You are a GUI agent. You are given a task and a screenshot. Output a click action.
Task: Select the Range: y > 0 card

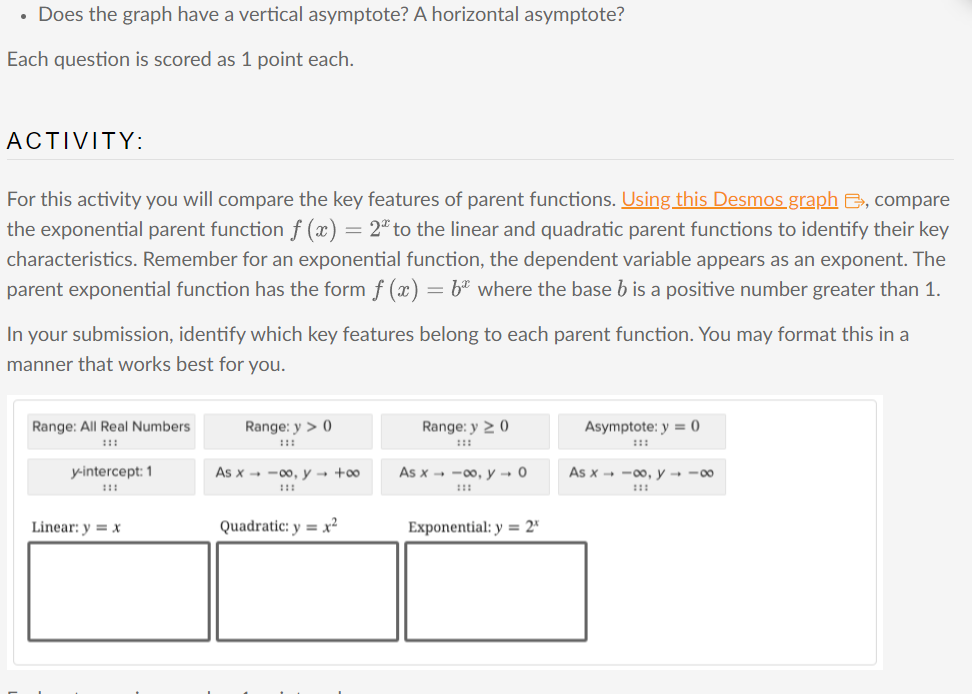coord(287,425)
